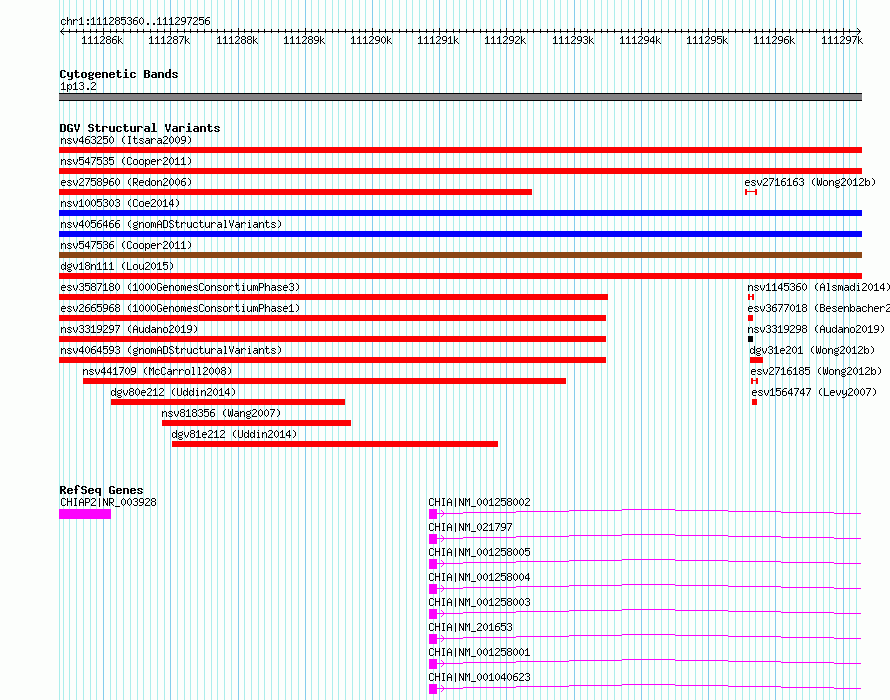Viewport: 890px width, 700px height.
Task: Select dgv18n111 (Lou2015) variant label
Action: point(117,266)
